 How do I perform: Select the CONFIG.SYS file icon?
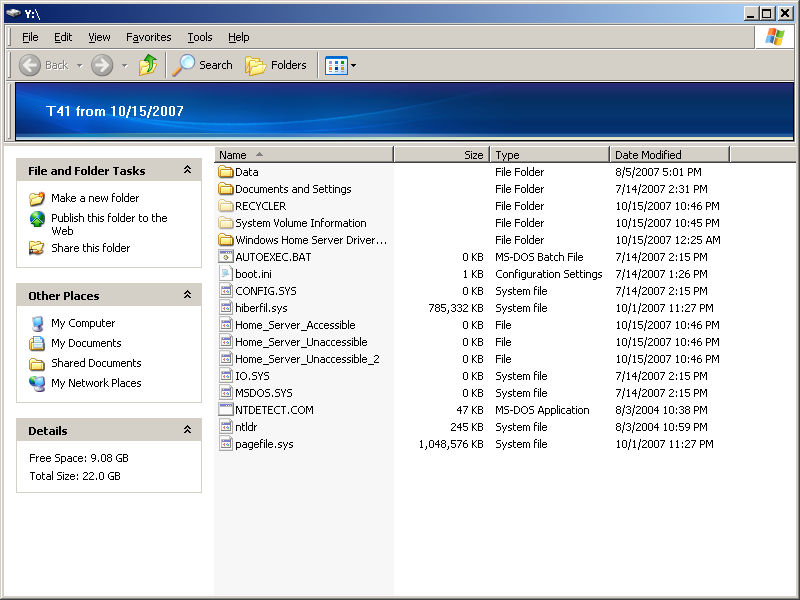(226, 291)
